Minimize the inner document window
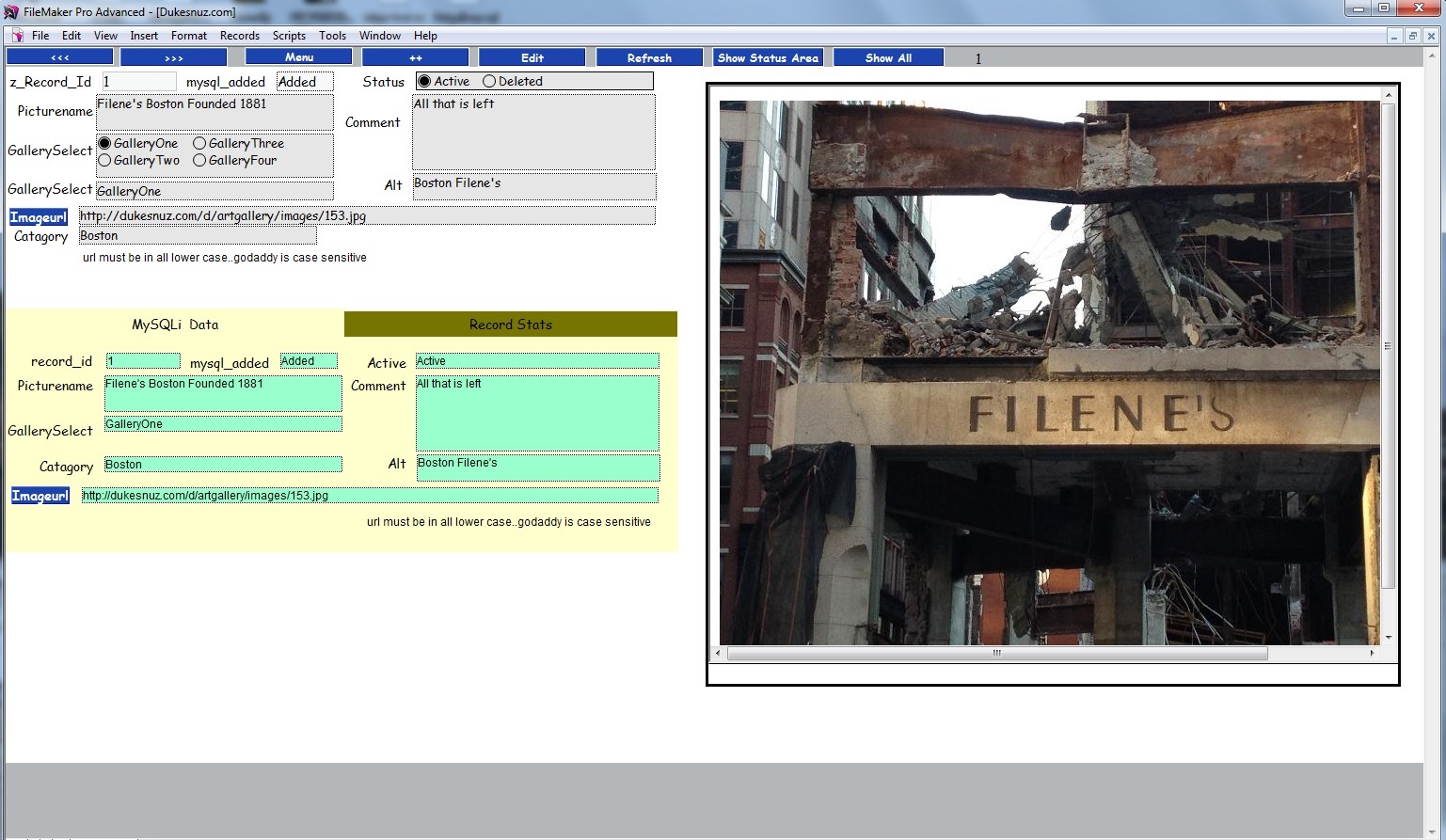Screen dimensions: 1446x840 (1395, 36)
